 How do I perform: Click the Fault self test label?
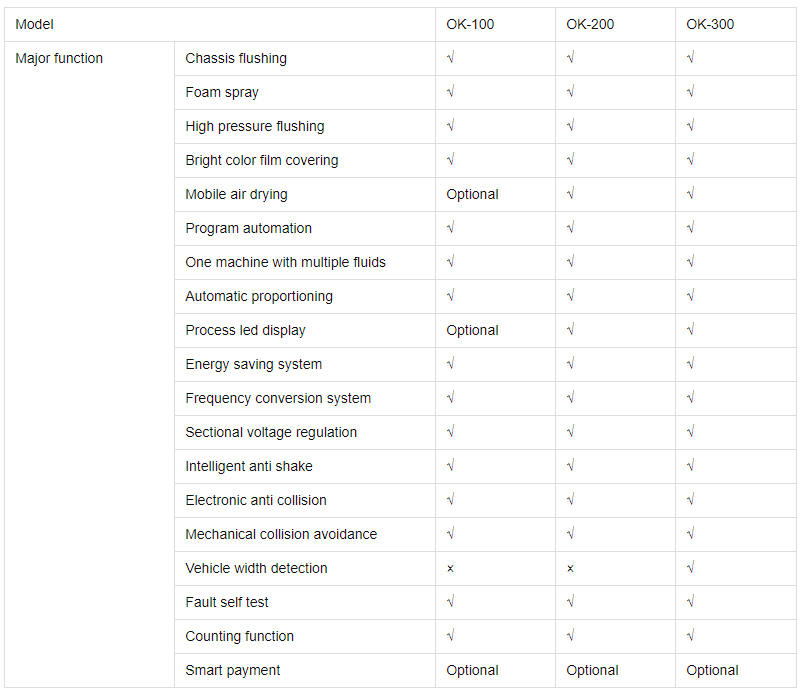click(x=227, y=602)
